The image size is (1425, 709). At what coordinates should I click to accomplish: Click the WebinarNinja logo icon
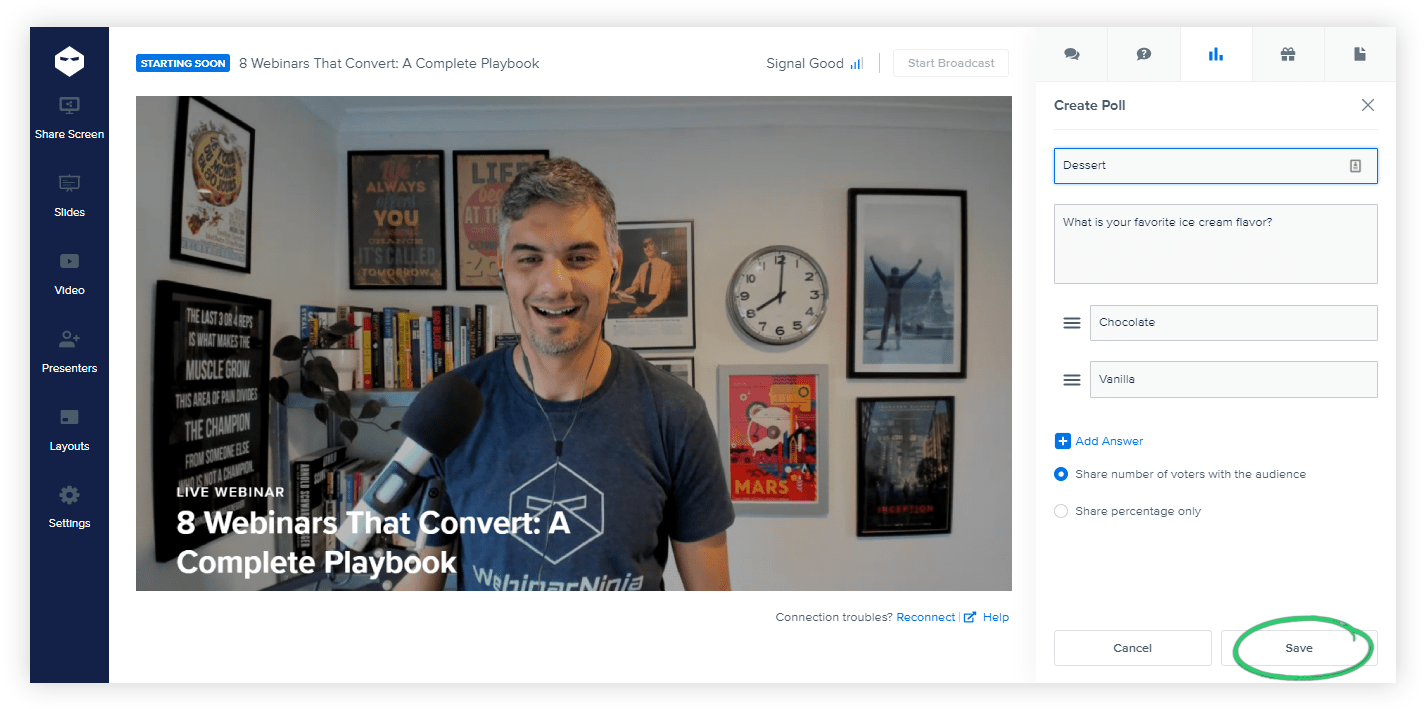point(69,62)
